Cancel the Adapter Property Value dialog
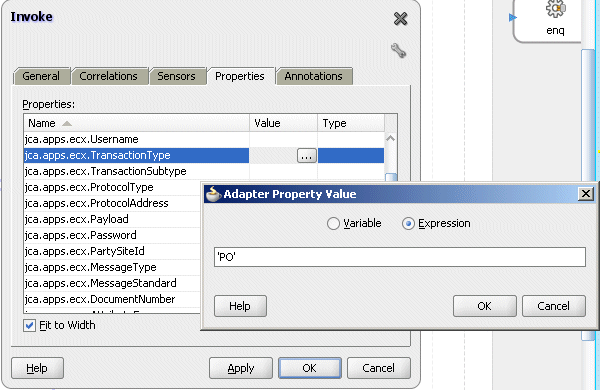The image size is (600, 390). [x=554, y=306]
